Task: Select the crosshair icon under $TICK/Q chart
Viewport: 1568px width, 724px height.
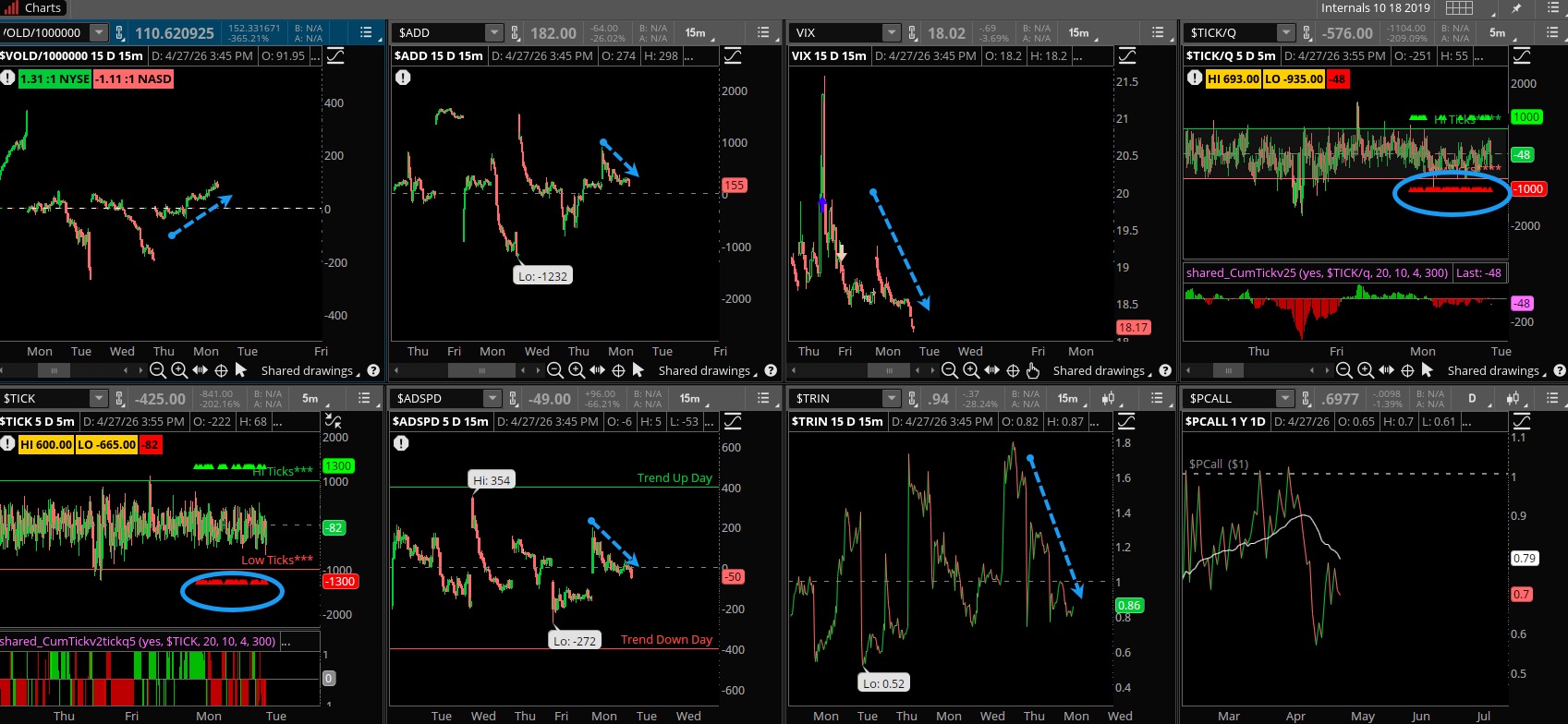Action: [1407, 370]
